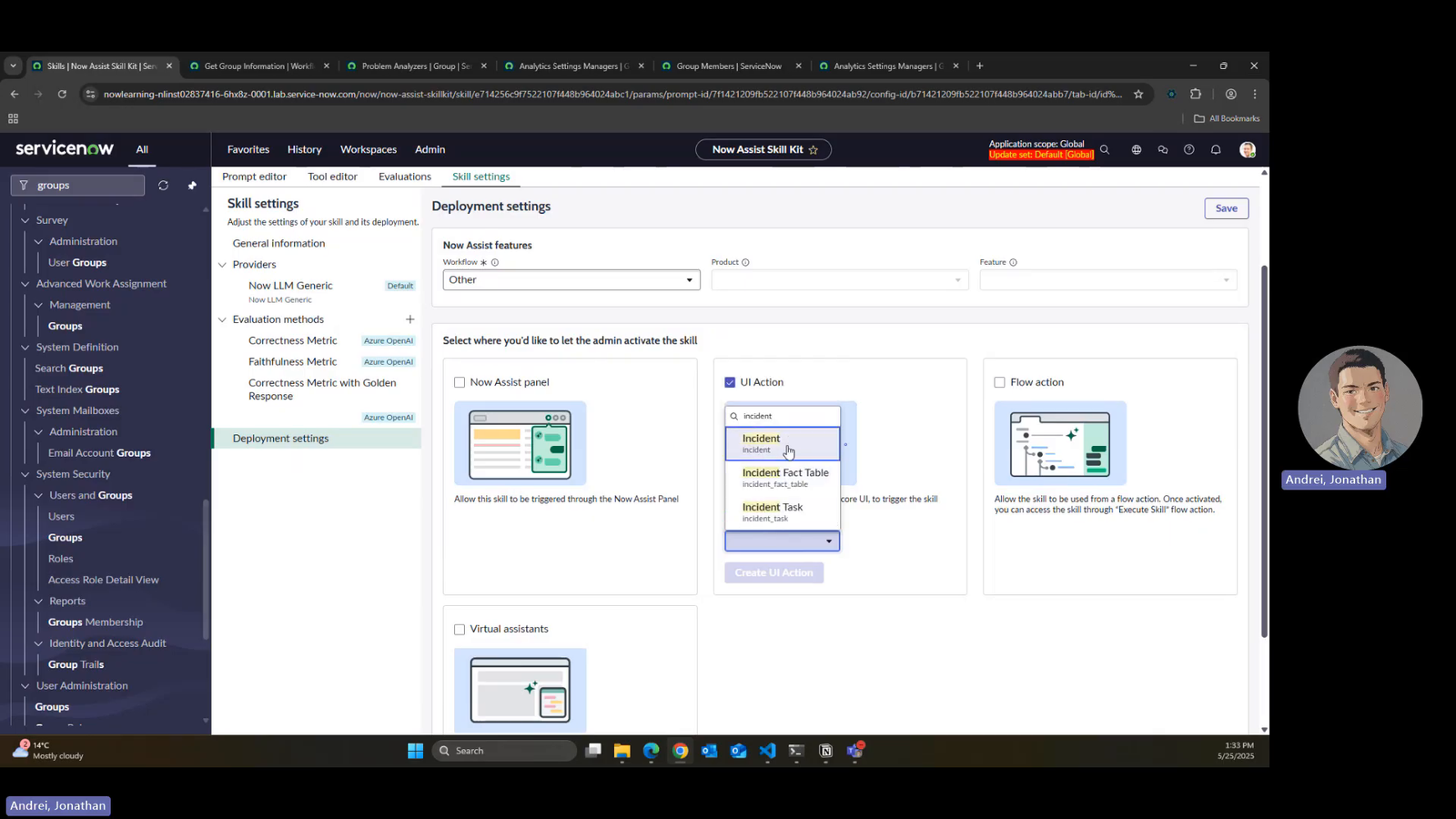Enable the Now Assist panel checkbox
The height and width of the screenshot is (819, 1456).
(460, 382)
